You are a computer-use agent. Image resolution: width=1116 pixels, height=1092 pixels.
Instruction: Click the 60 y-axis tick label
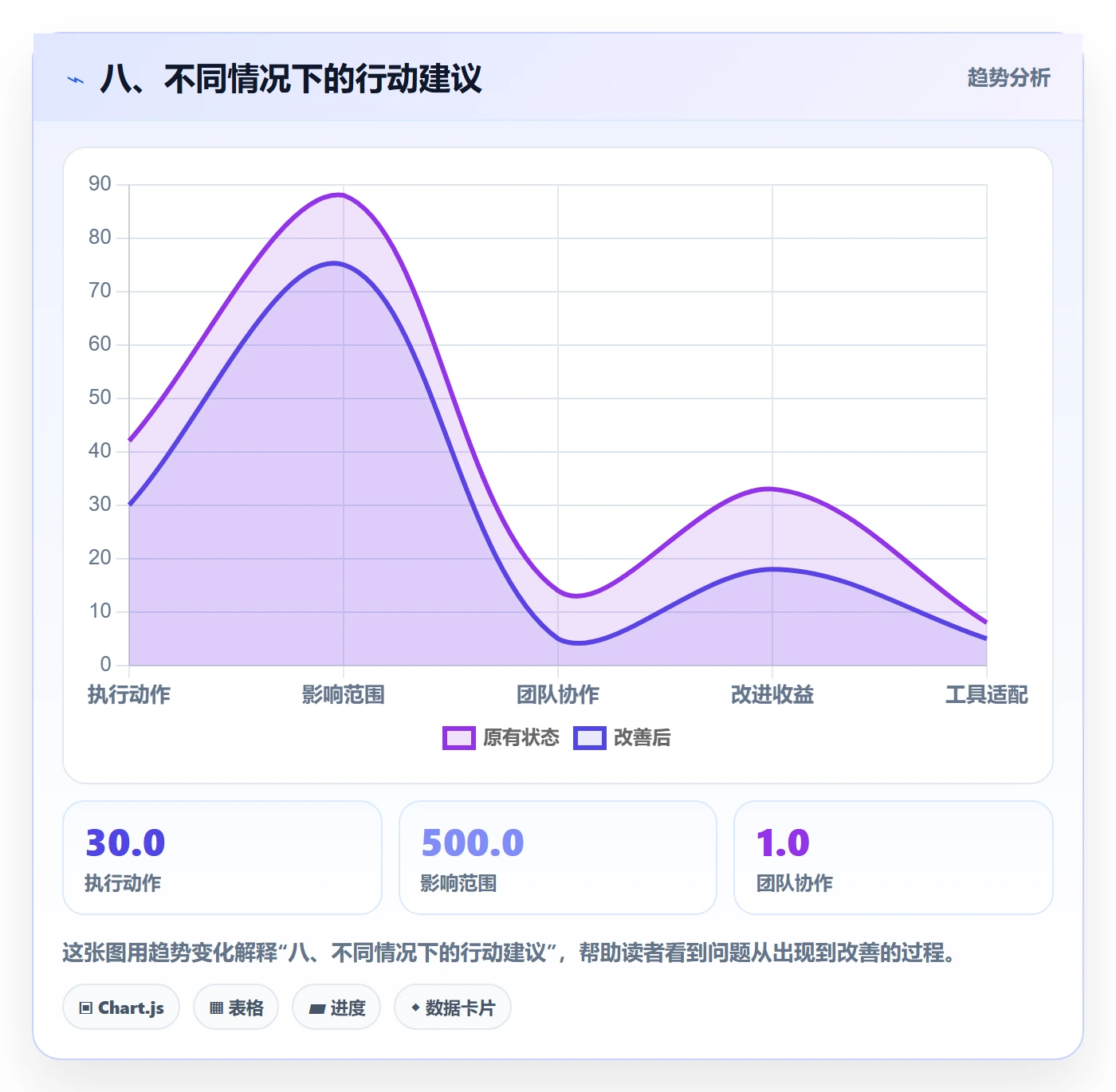100,344
